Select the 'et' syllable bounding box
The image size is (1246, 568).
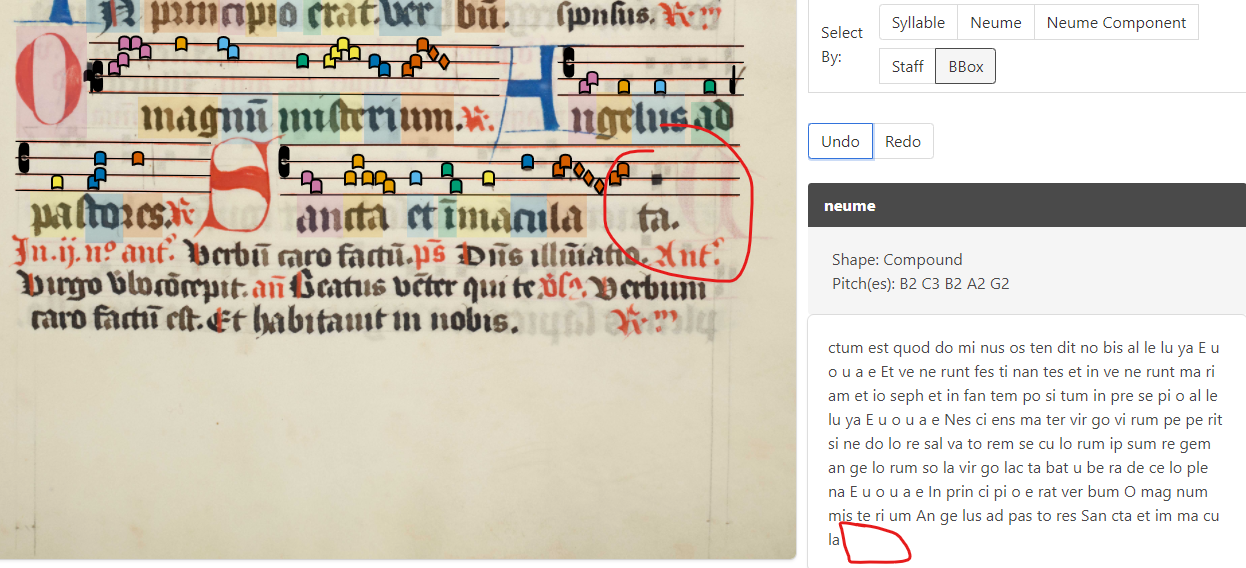click(419, 214)
